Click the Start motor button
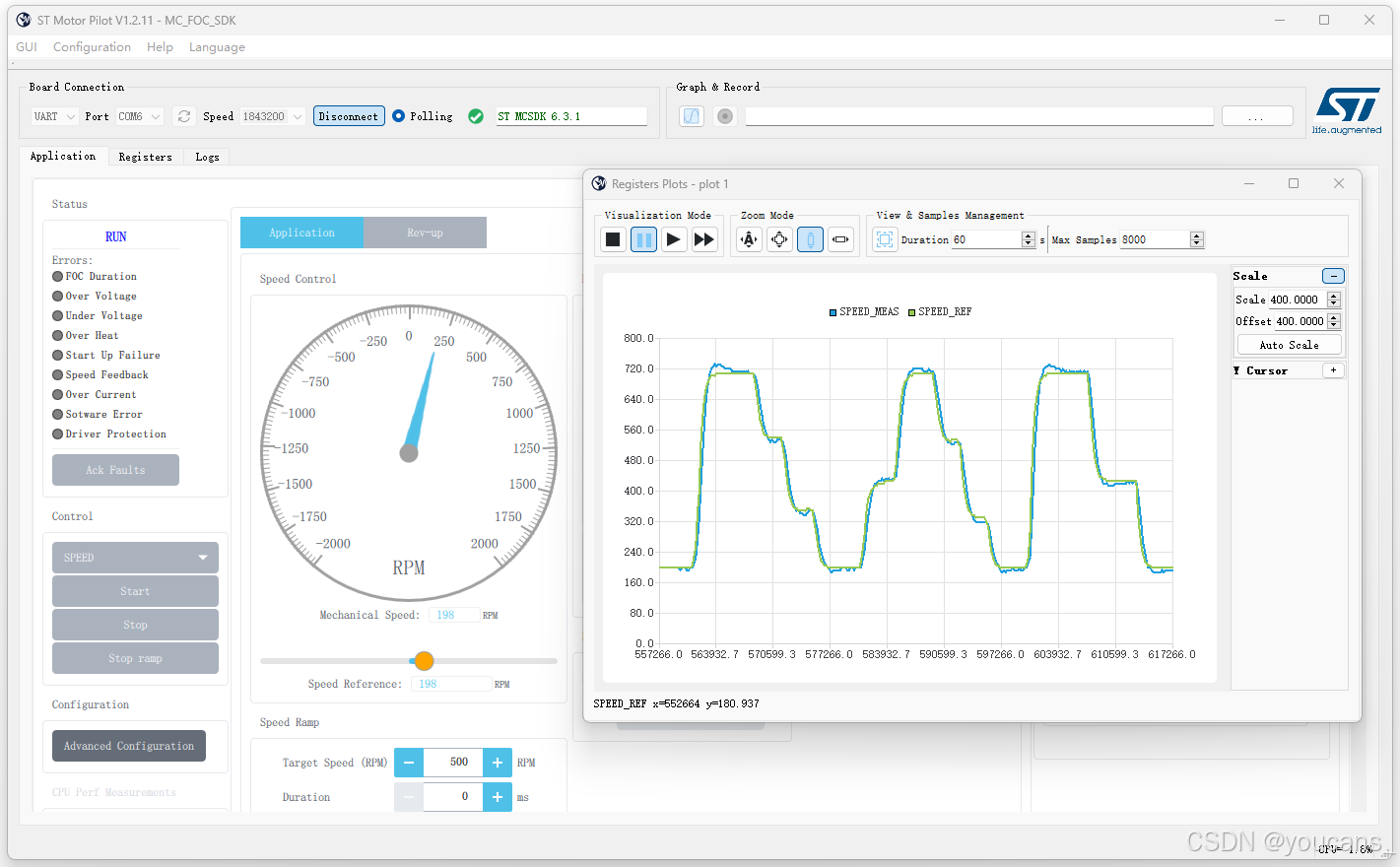The image size is (1400, 867). coord(135,591)
